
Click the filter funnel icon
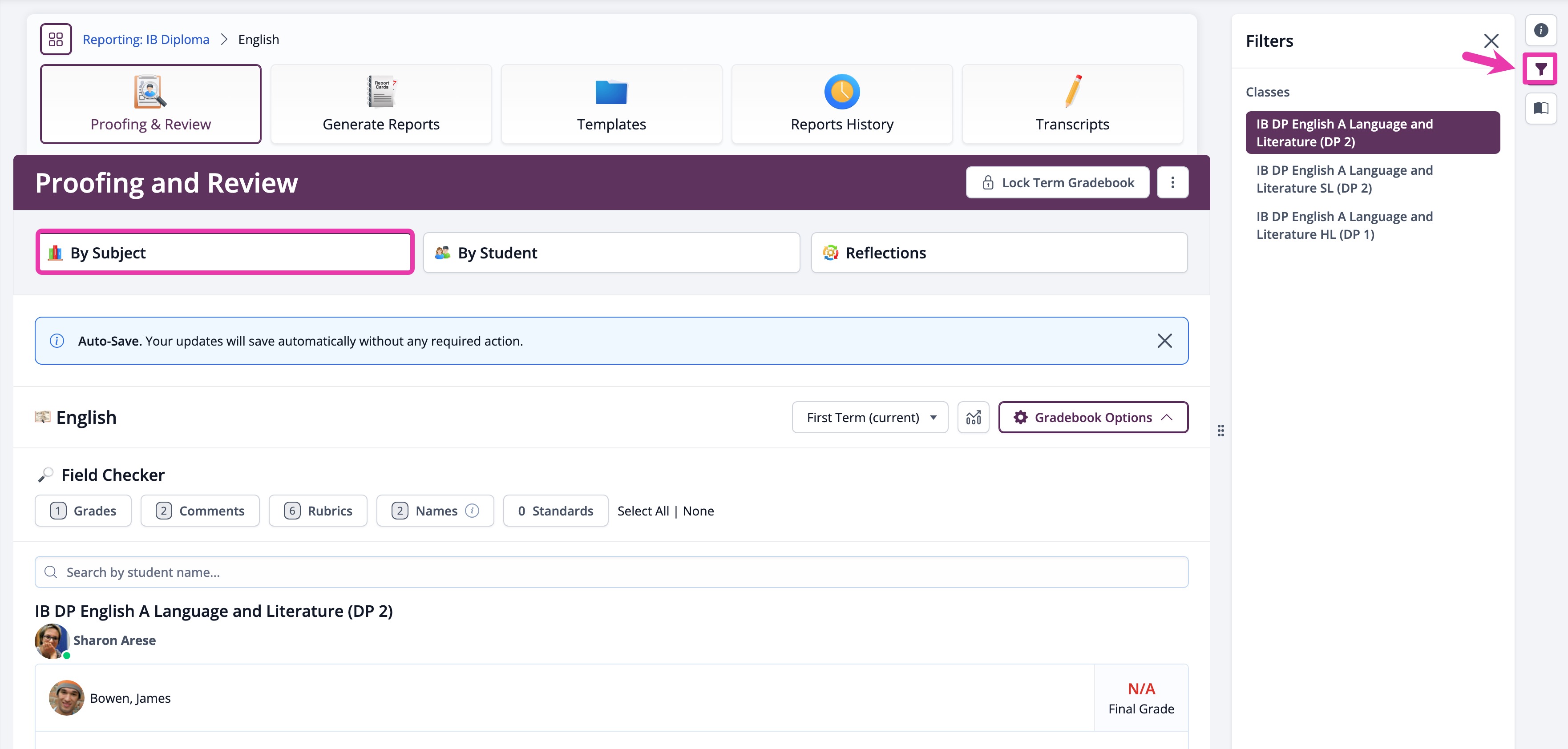pyautogui.click(x=1540, y=69)
